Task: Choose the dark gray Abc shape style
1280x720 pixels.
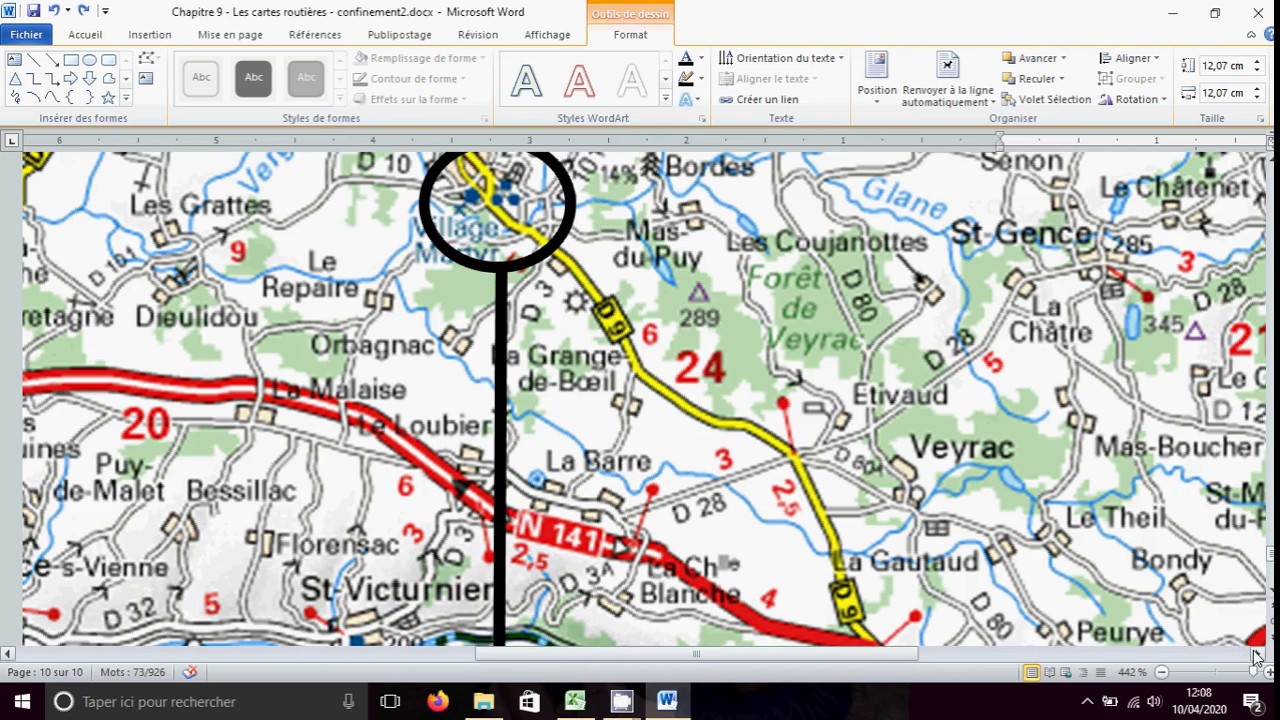Action: pyautogui.click(x=253, y=78)
